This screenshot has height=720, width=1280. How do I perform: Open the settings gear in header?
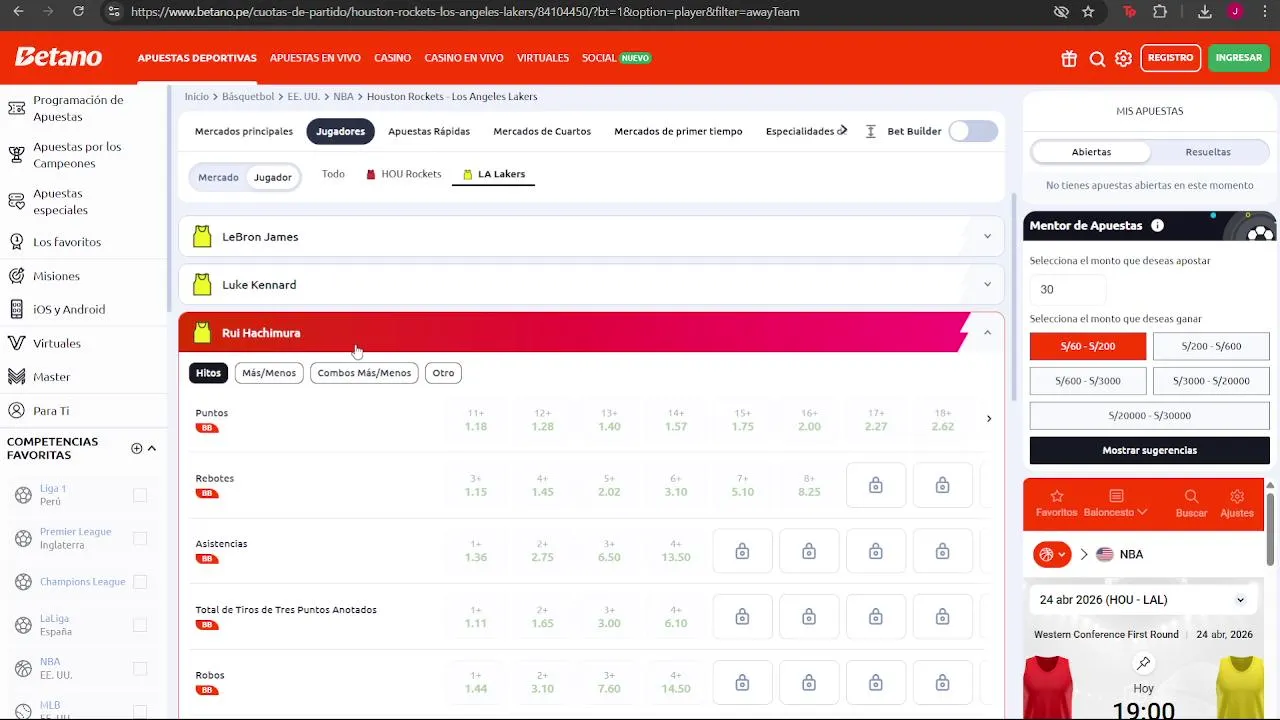tap(1124, 59)
